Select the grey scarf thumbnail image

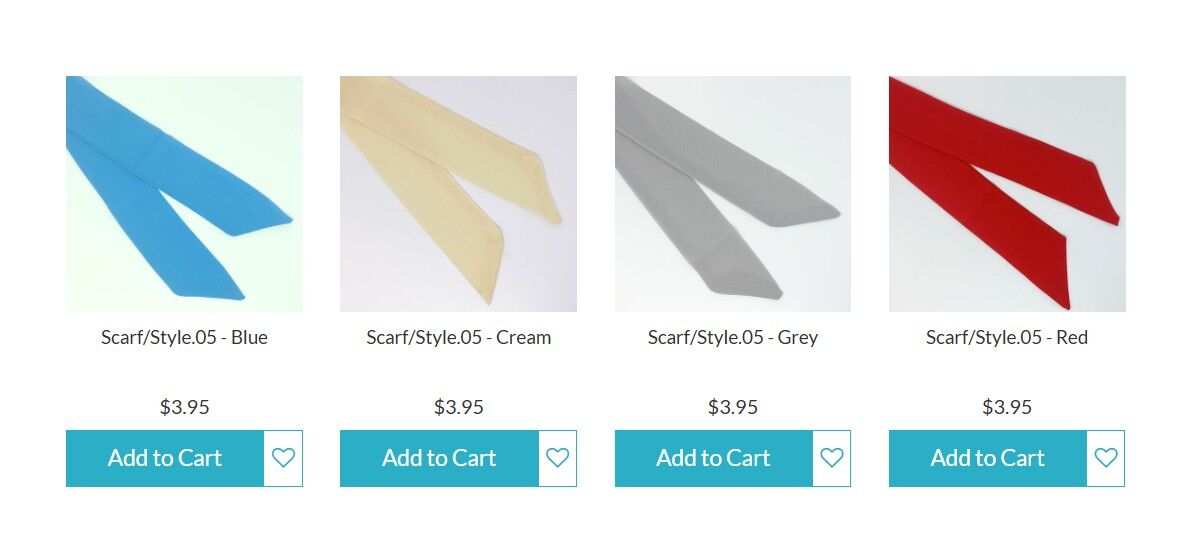(733, 194)
